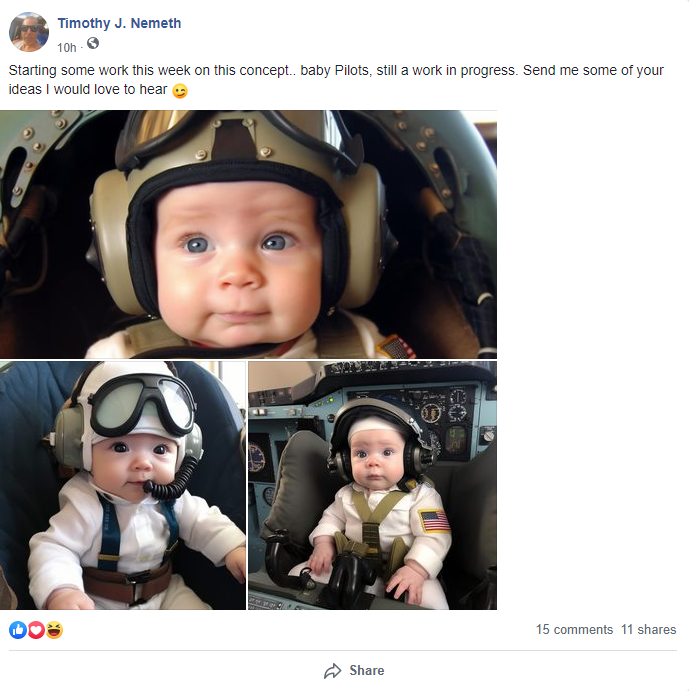The image size is (689, 691).
Task: Open Timothy J. Nemeth's profile picture
Action: click(x=29, y=32)
